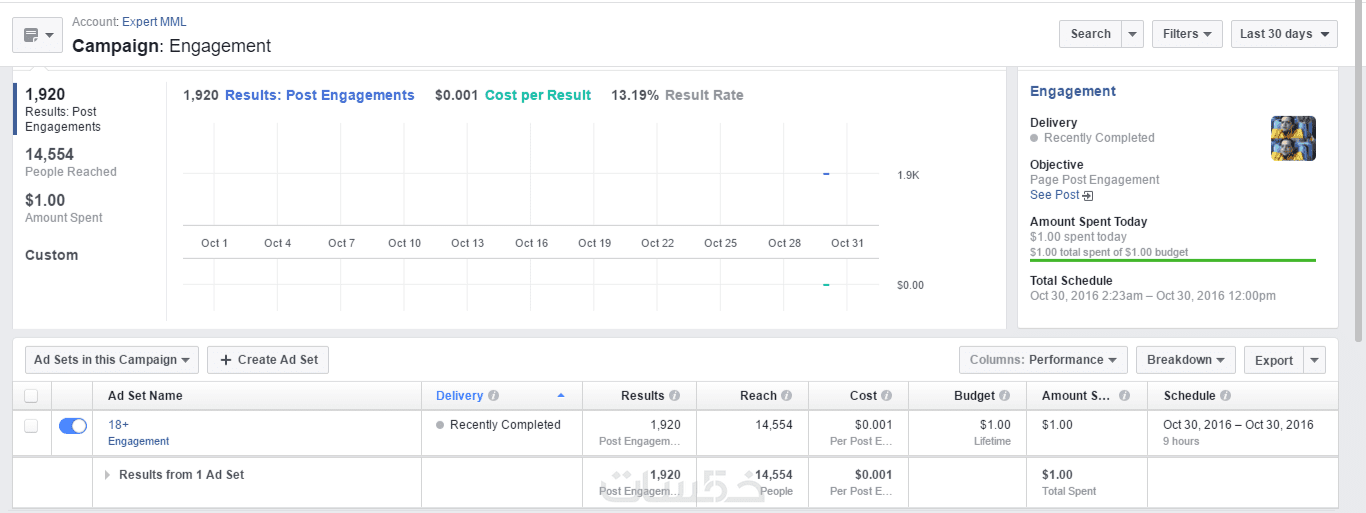This screenshot has width=1366, height=513.
Task: Check the select-all checkbox in table header
Action: point(31,396)
